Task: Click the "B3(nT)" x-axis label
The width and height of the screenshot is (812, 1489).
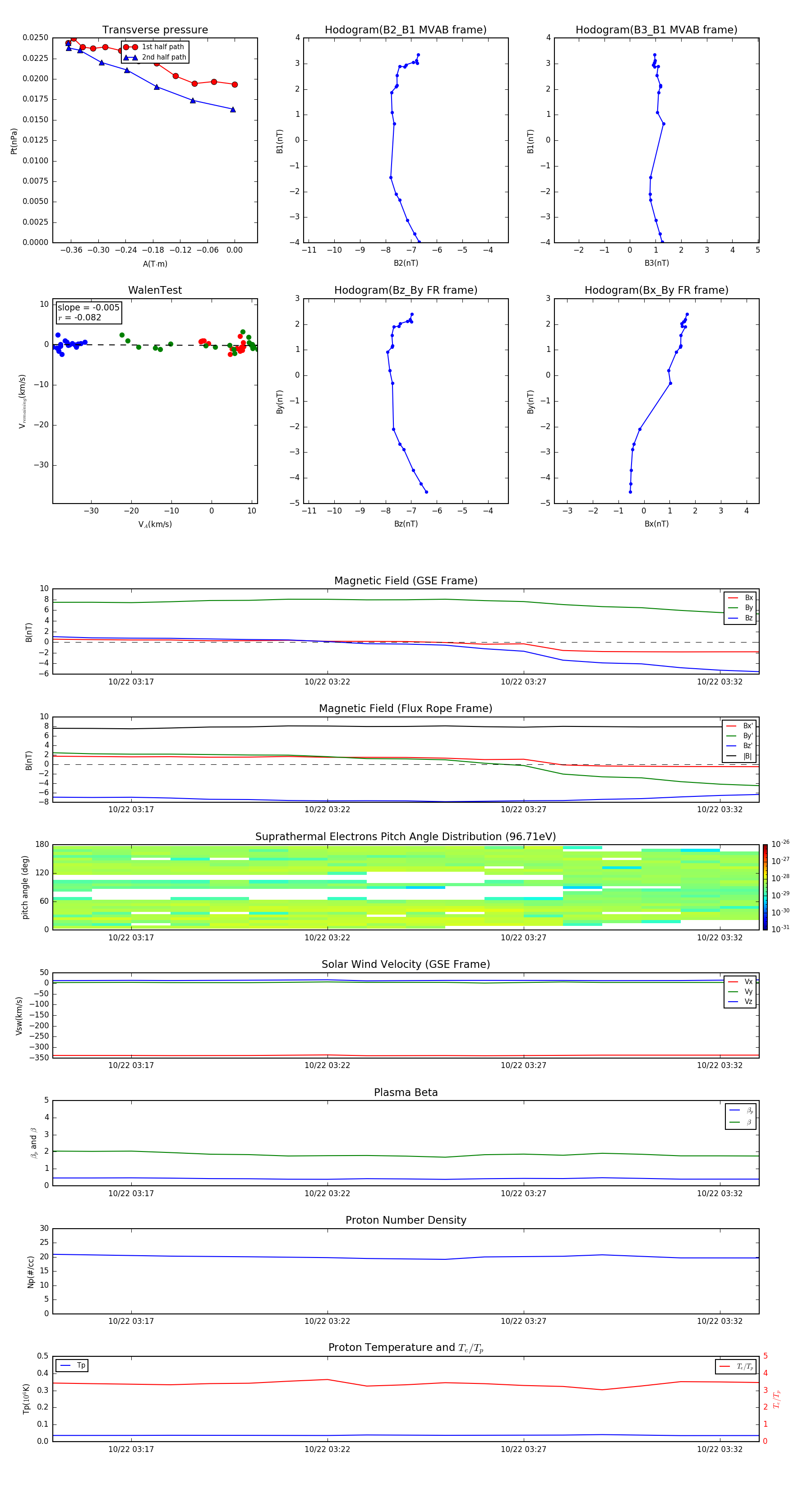Action: pos(656,263)
